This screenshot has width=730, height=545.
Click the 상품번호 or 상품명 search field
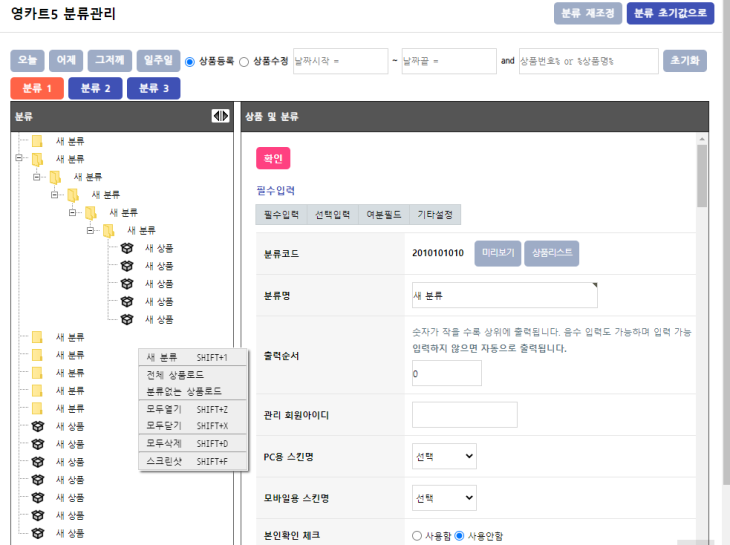coord(589,61)
